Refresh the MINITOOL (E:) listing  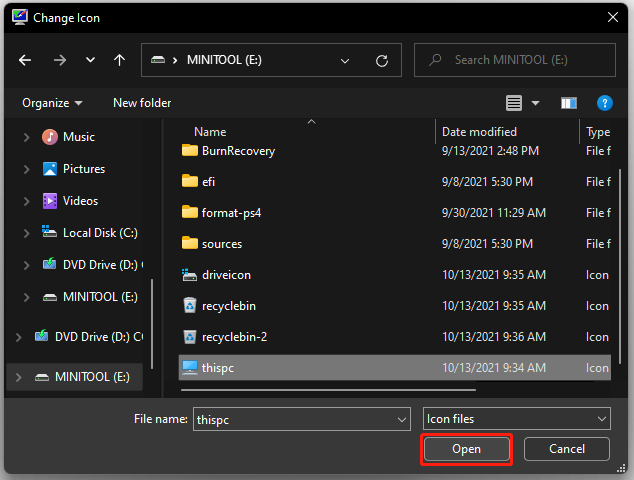(x=382, y=61)
